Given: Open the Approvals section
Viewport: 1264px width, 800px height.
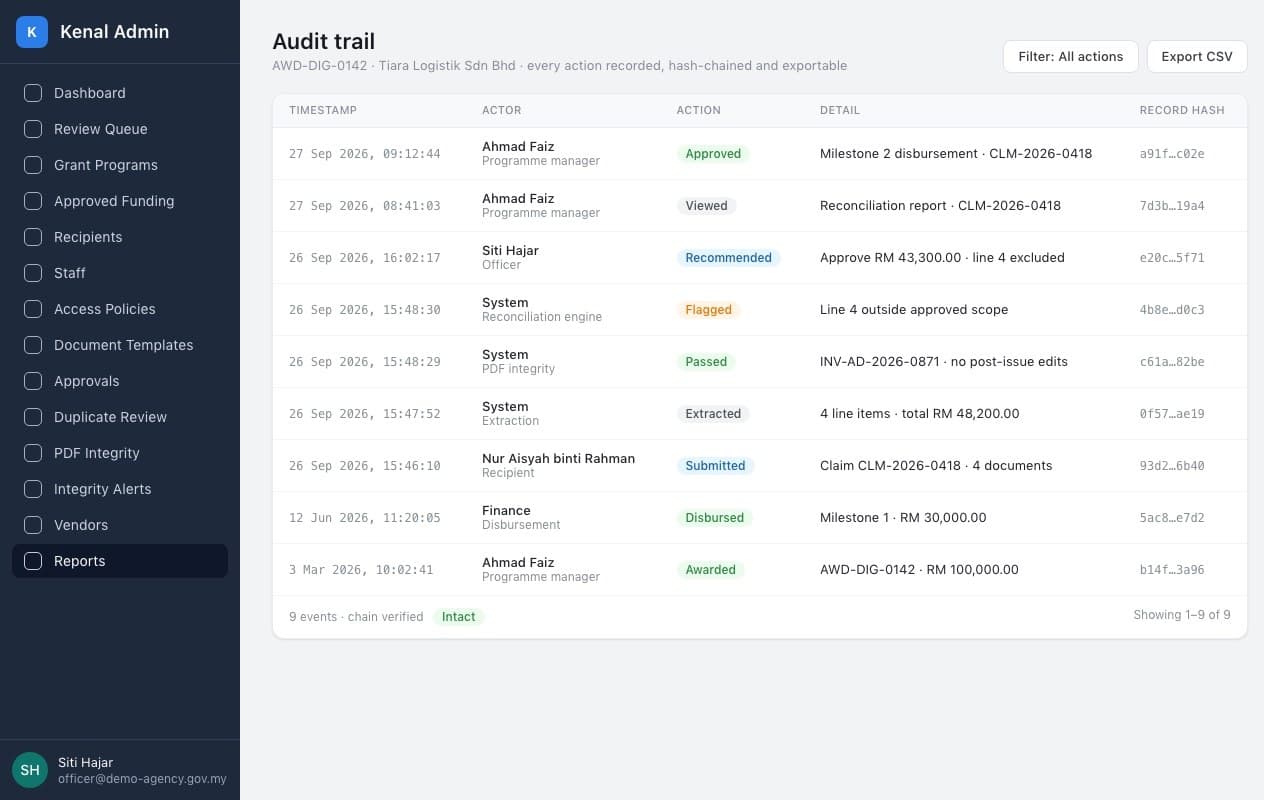Looking at the screenshot, I should click(120, 381).
